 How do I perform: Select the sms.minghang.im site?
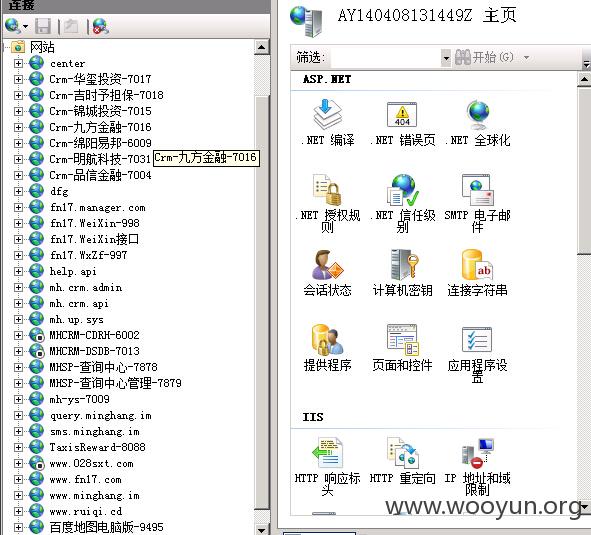pyautogui.click(x=95, y=431)
